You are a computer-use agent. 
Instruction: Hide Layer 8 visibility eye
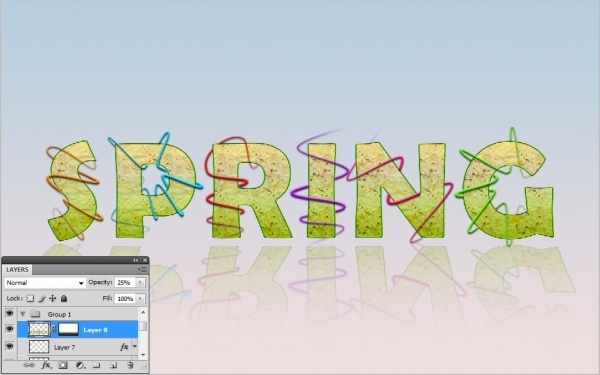pyautogui.click(x=9, y=329)
